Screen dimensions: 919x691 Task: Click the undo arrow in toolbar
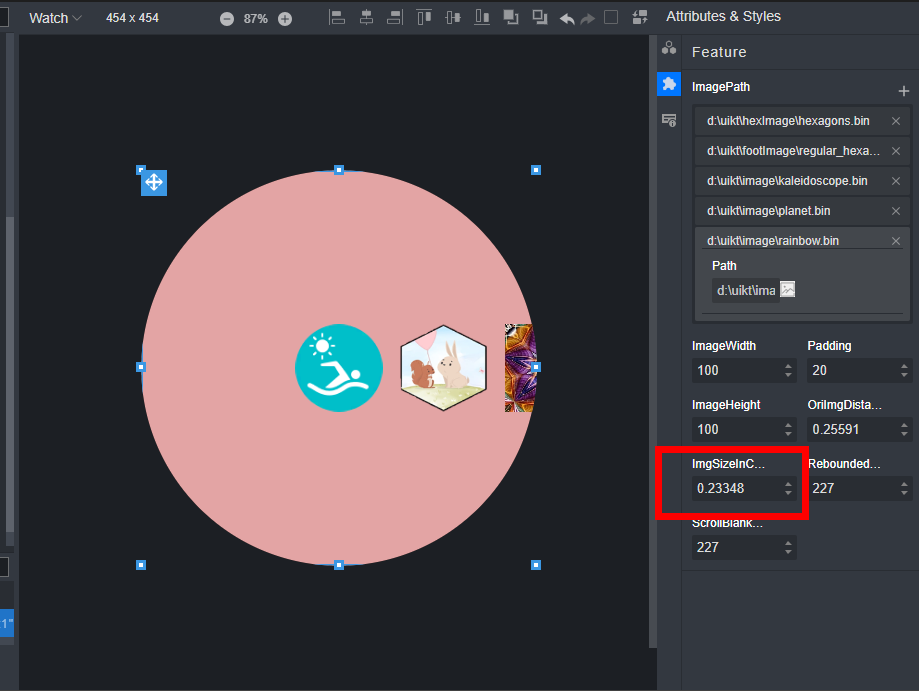point(567,18)
